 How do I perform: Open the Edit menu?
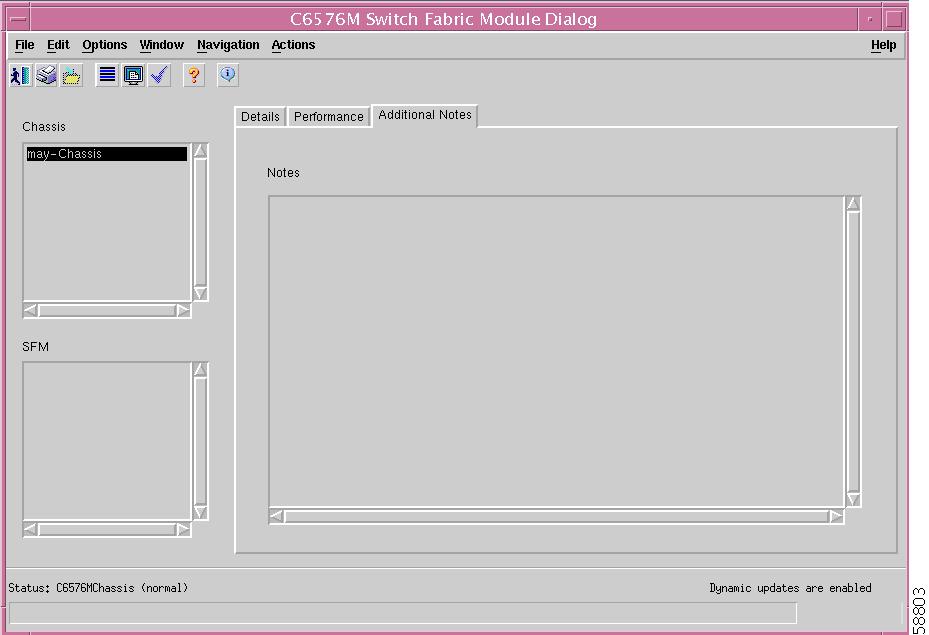pyautogui.click(x=58, y=45)
